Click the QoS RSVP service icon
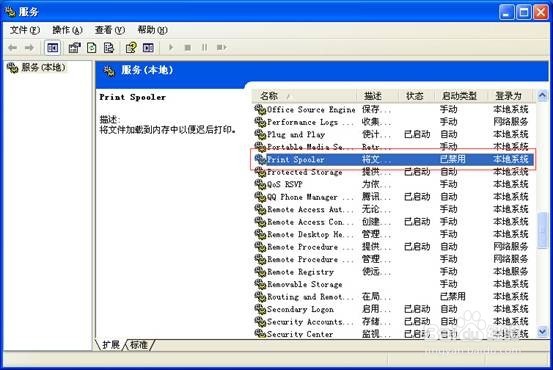The image size is (553, 370). click(260, 184)
